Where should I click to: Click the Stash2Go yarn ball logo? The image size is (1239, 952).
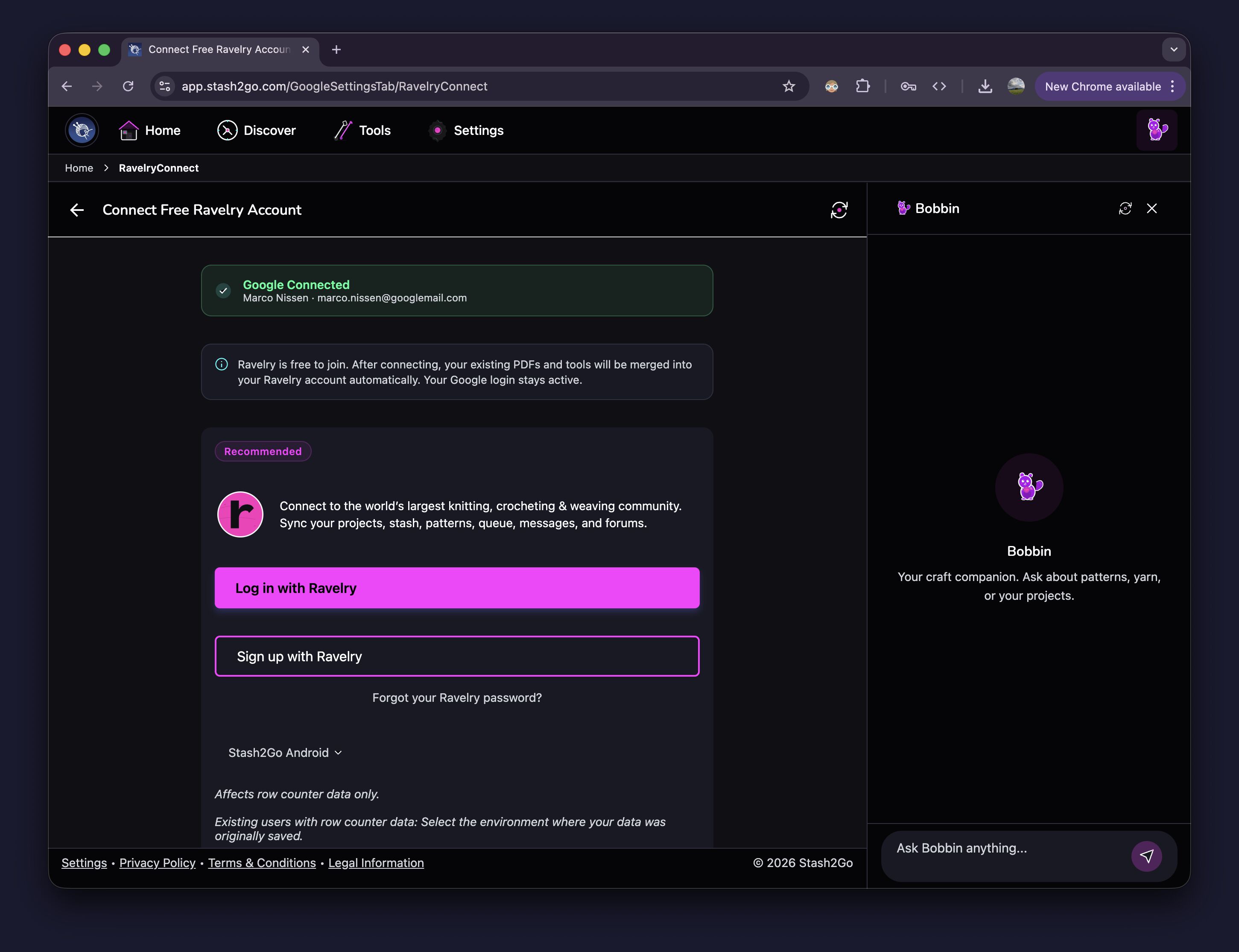[x=82, y=130]
